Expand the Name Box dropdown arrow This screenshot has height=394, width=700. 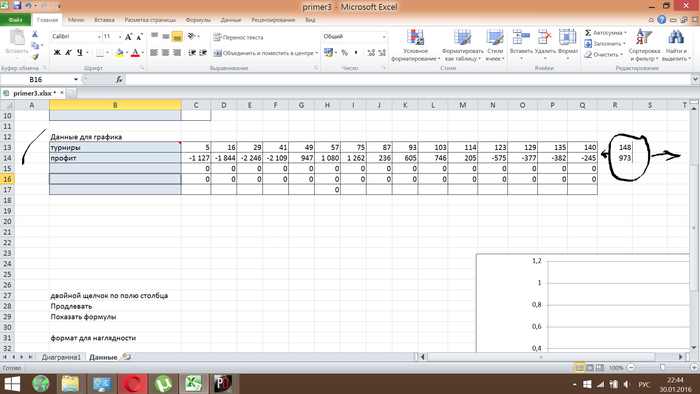pos(75,79)
